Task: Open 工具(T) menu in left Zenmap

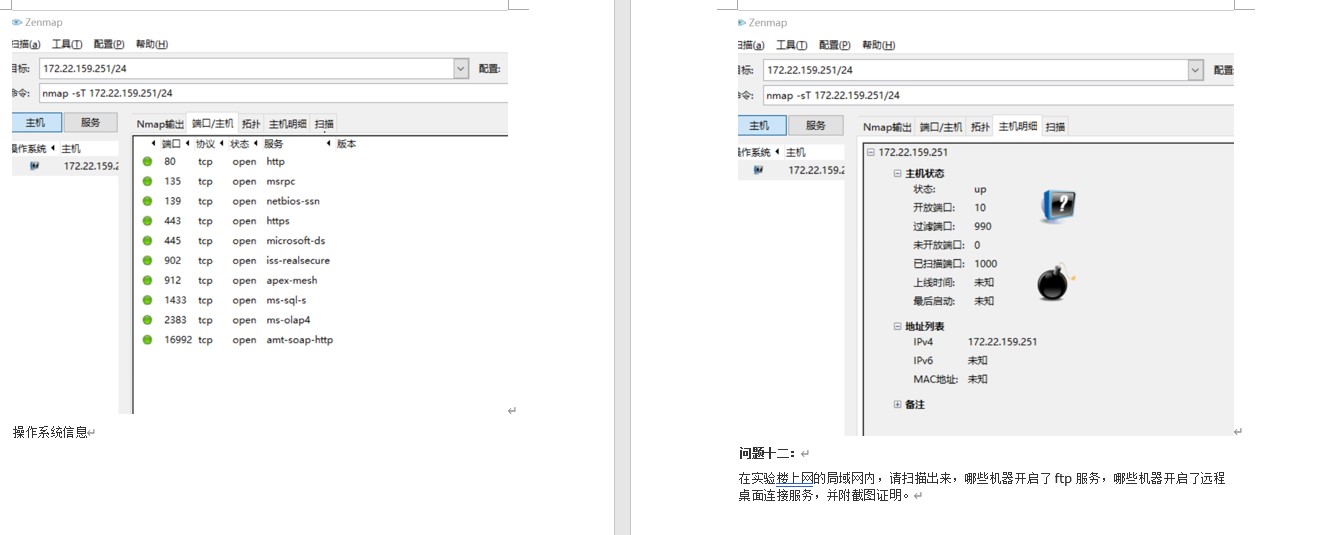Action: [x=67, y=44]
